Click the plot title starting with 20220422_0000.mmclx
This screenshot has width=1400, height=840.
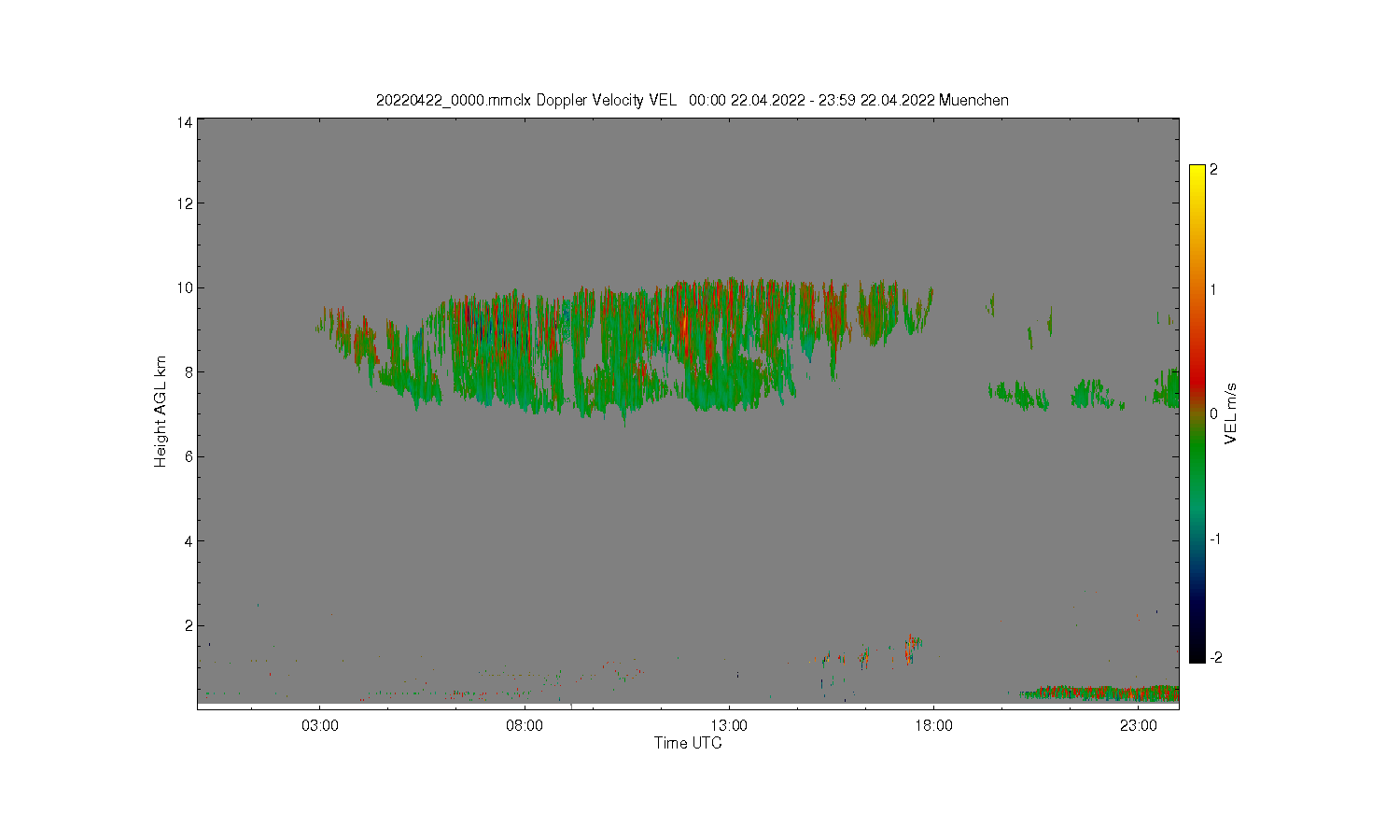[692, 100]
